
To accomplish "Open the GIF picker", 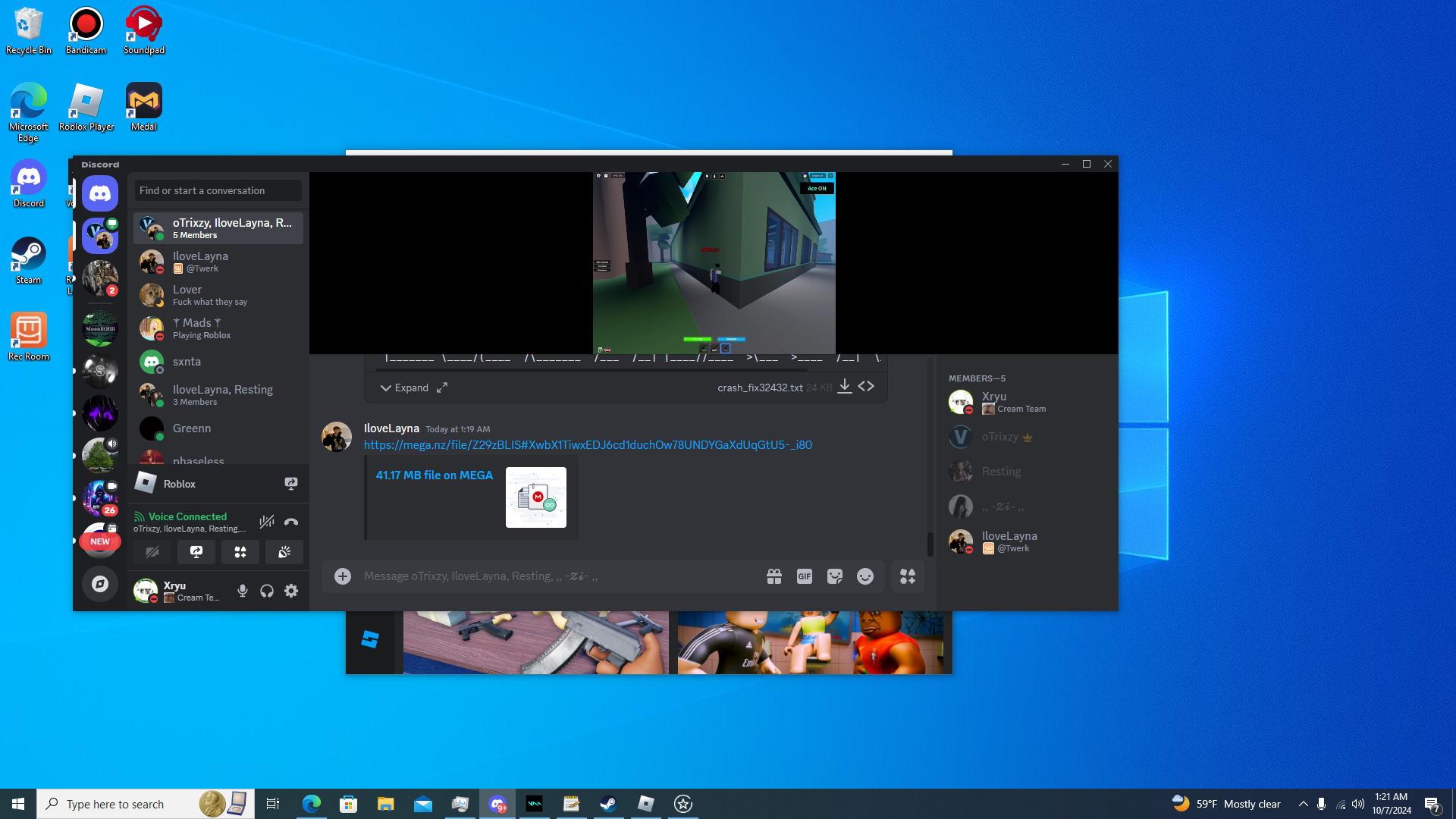I will pyautogui.click(x=804, y=576).
